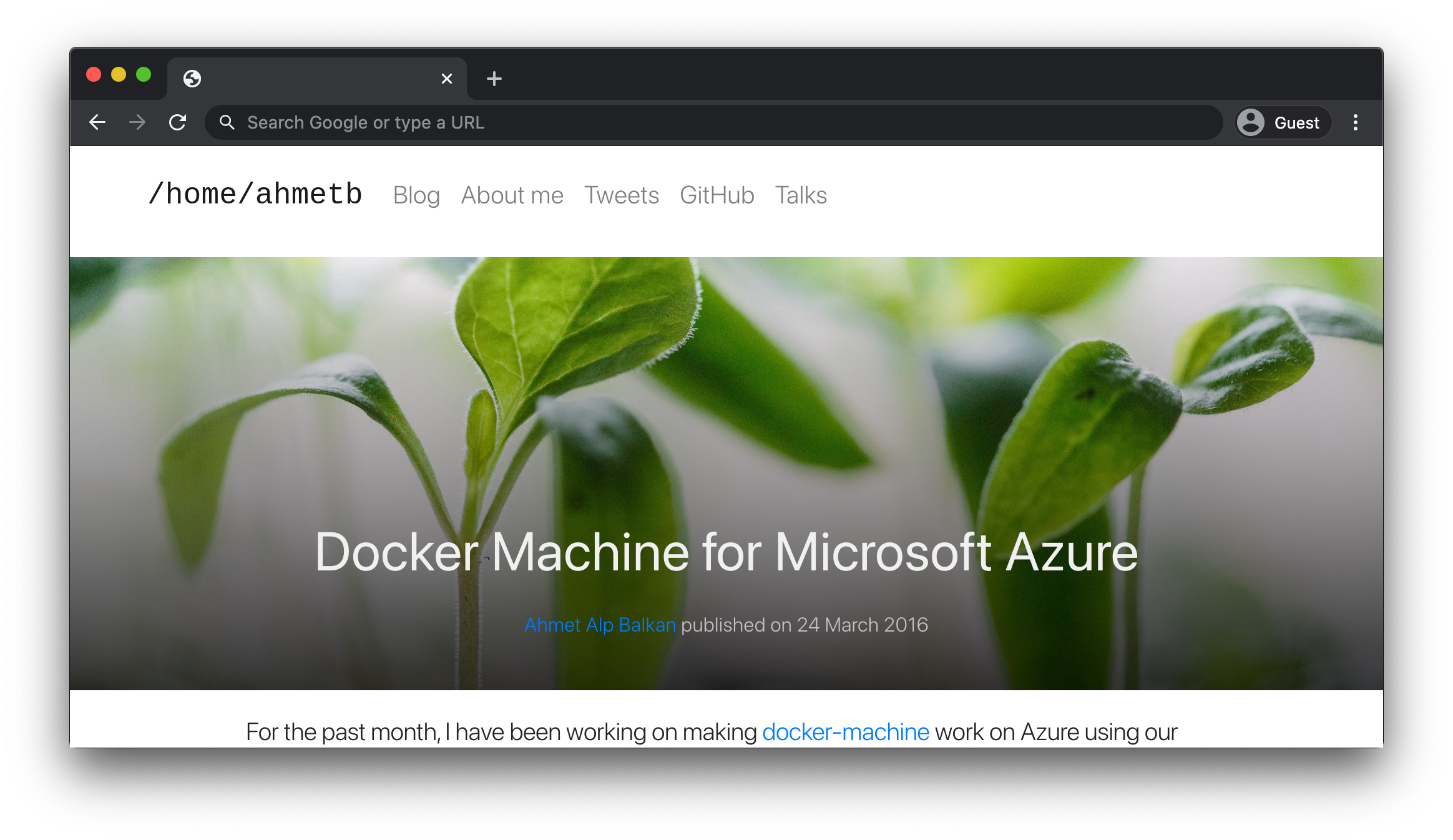This screenshot has width=1453, height=840.
Task: Click the browser forward arrow
Action: [x=137, y=122]
